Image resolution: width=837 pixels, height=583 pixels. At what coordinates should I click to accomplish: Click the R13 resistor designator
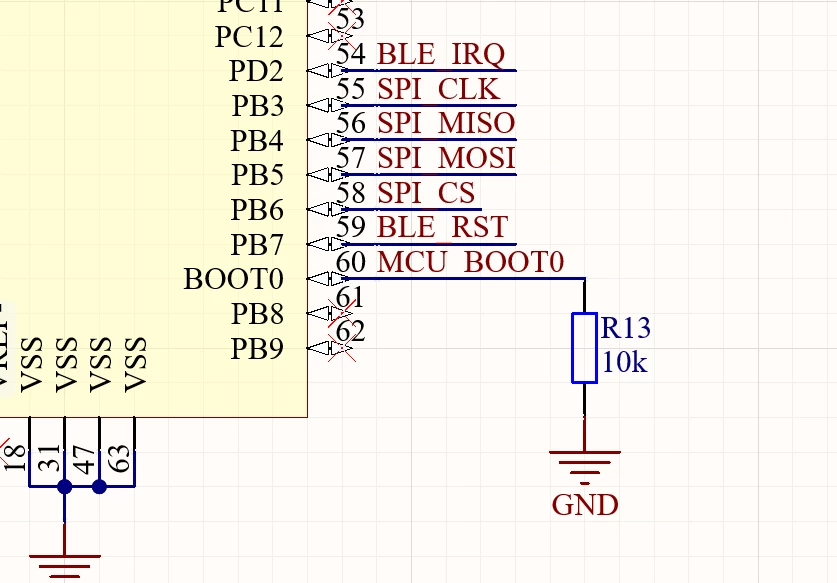tap(626, 328)
